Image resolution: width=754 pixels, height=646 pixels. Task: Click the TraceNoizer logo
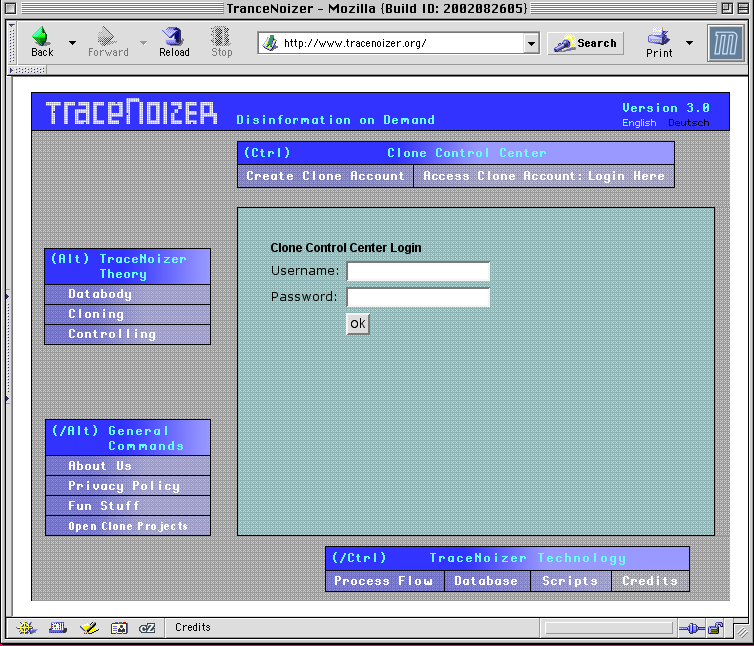[131, 112]
